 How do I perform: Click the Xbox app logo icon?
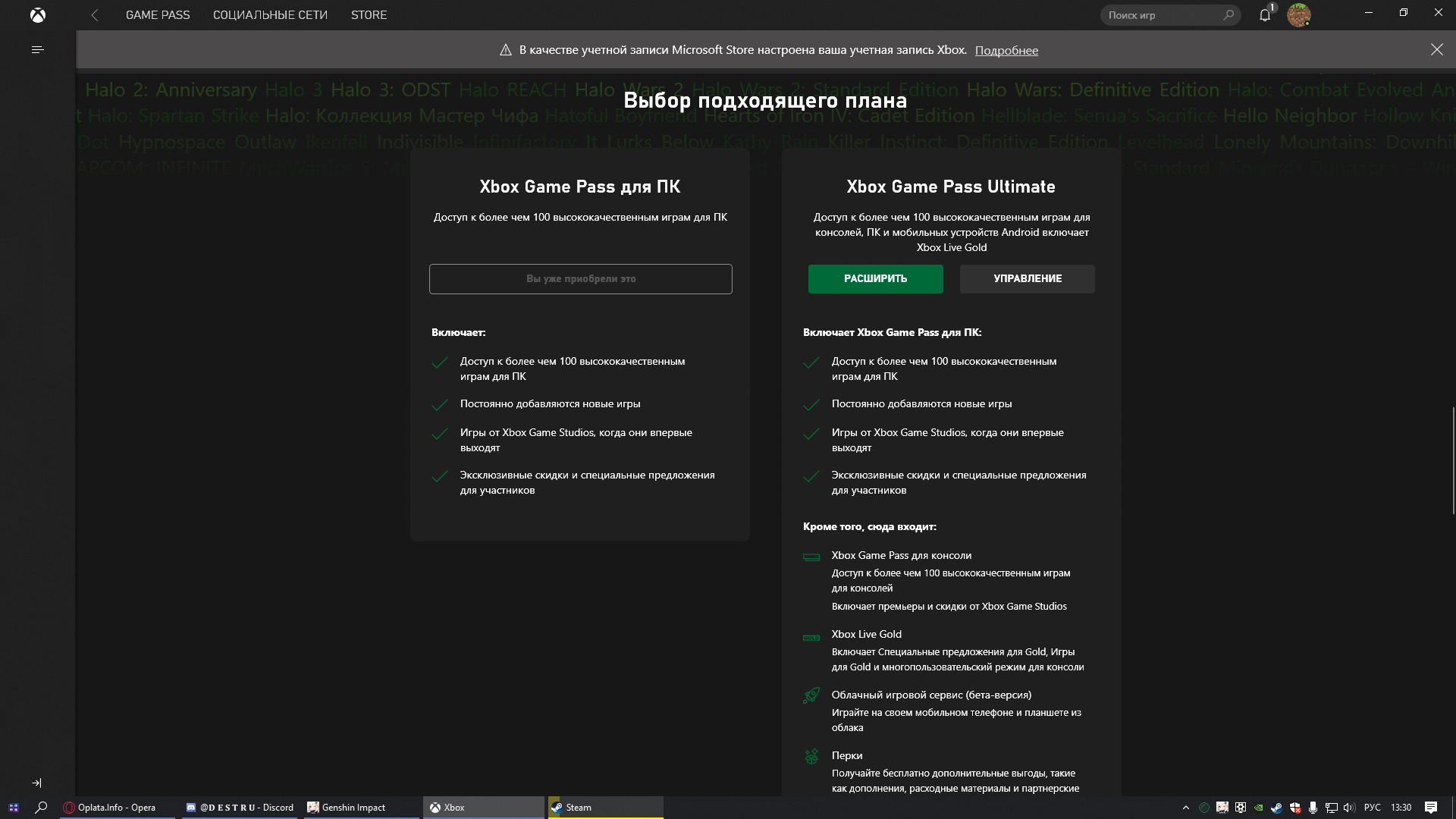click(38, 14)
